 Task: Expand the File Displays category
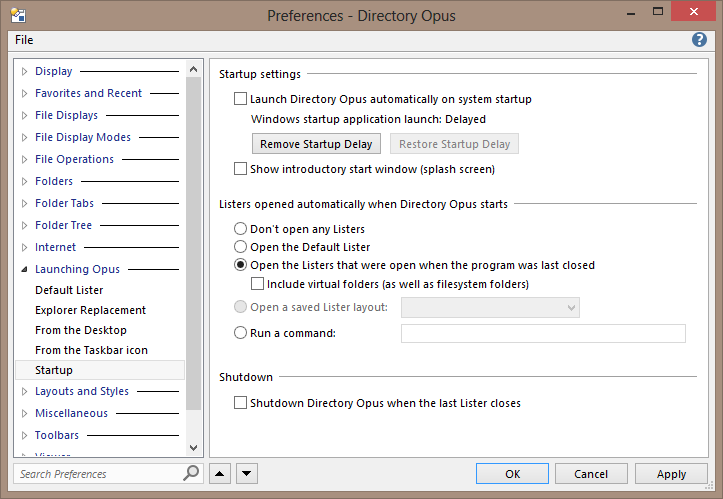(24, 115)
